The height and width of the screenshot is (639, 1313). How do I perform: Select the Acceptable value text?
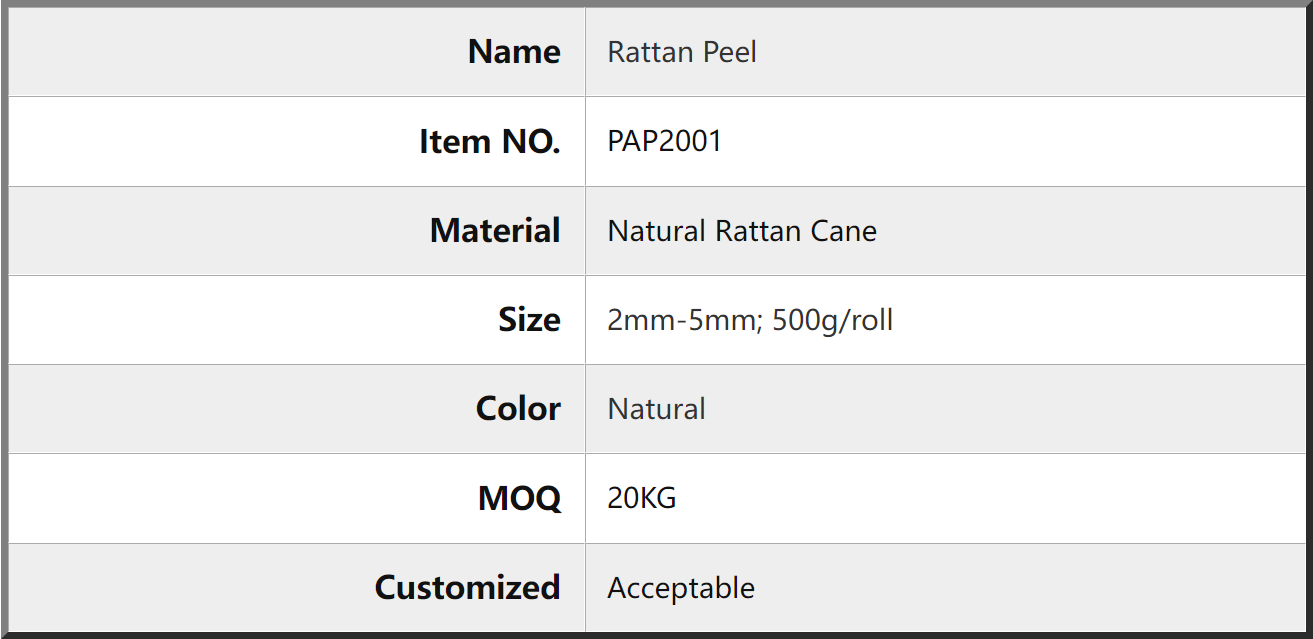681,588
